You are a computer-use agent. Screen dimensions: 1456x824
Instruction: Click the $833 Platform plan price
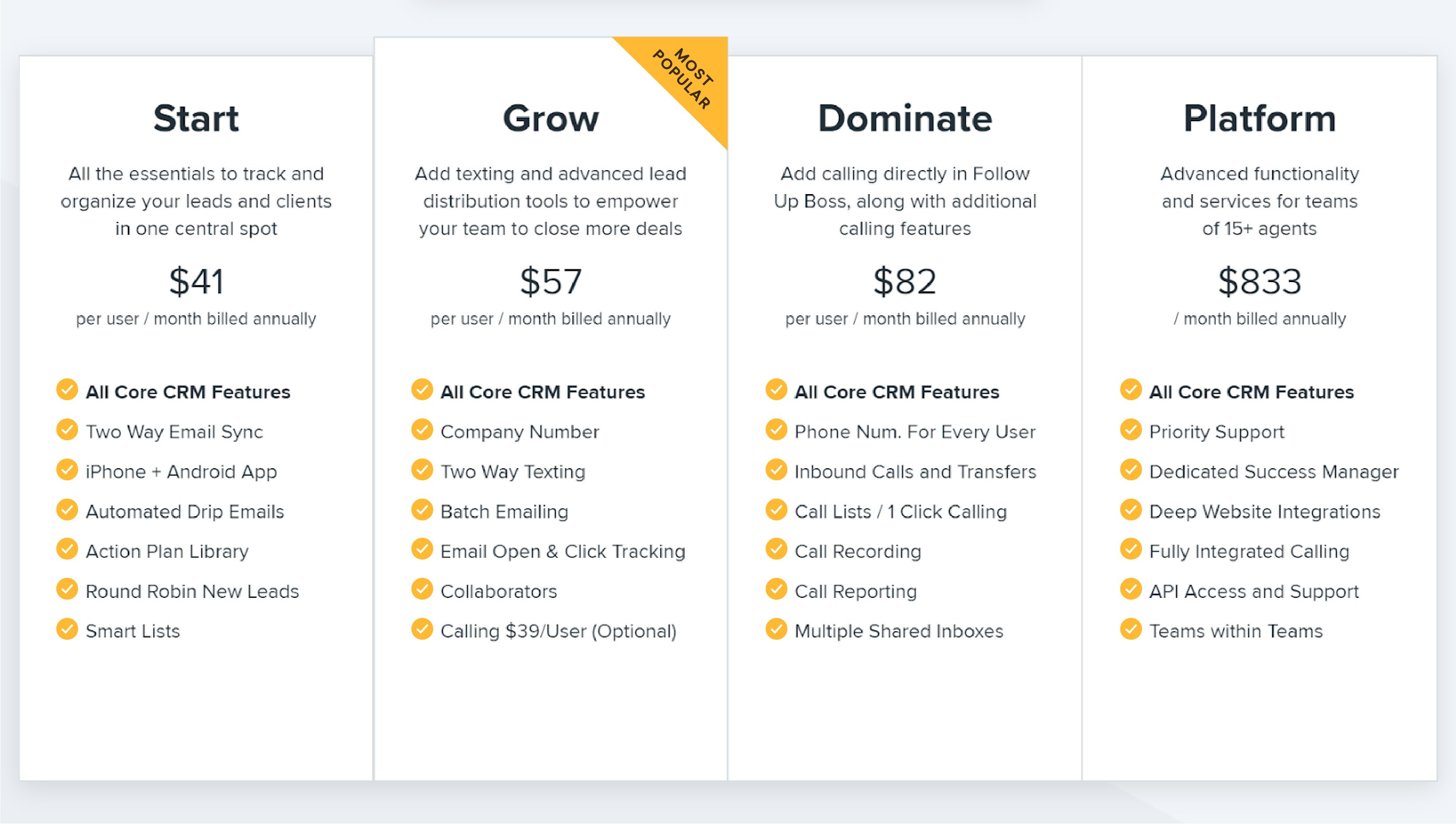pyautogui.click(x=1260, y=281)
